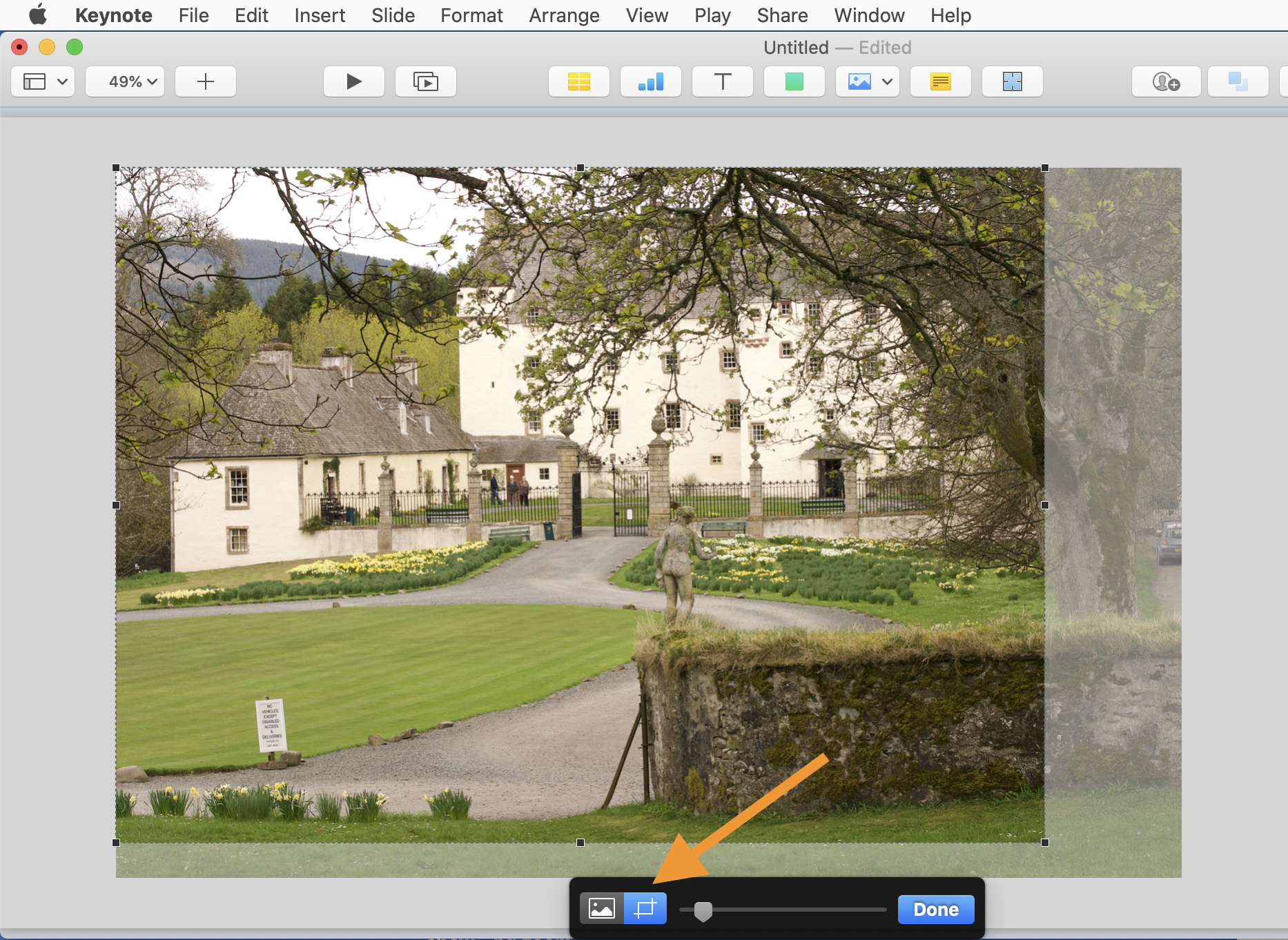Minimize the Keynote window
The height and width of the screenshot is (940, 1288).
coord(47,47)
